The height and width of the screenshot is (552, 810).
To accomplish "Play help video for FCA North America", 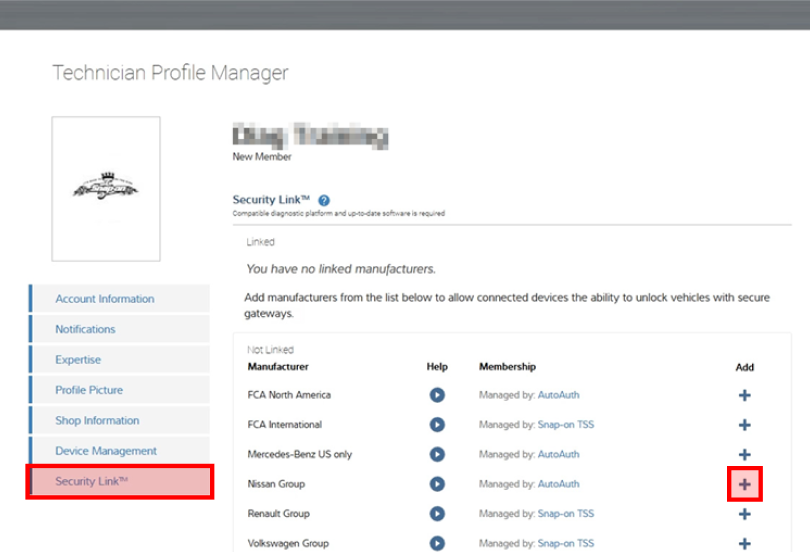I will pyautogui.click(x=437, y=395).
